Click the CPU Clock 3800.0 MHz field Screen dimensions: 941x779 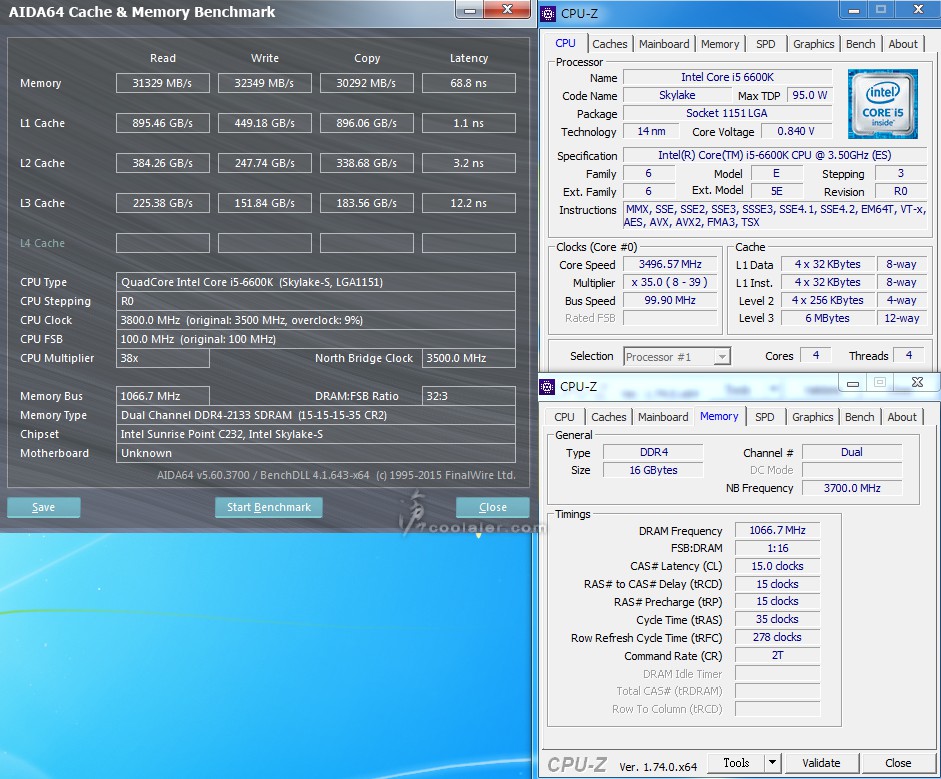316,320
